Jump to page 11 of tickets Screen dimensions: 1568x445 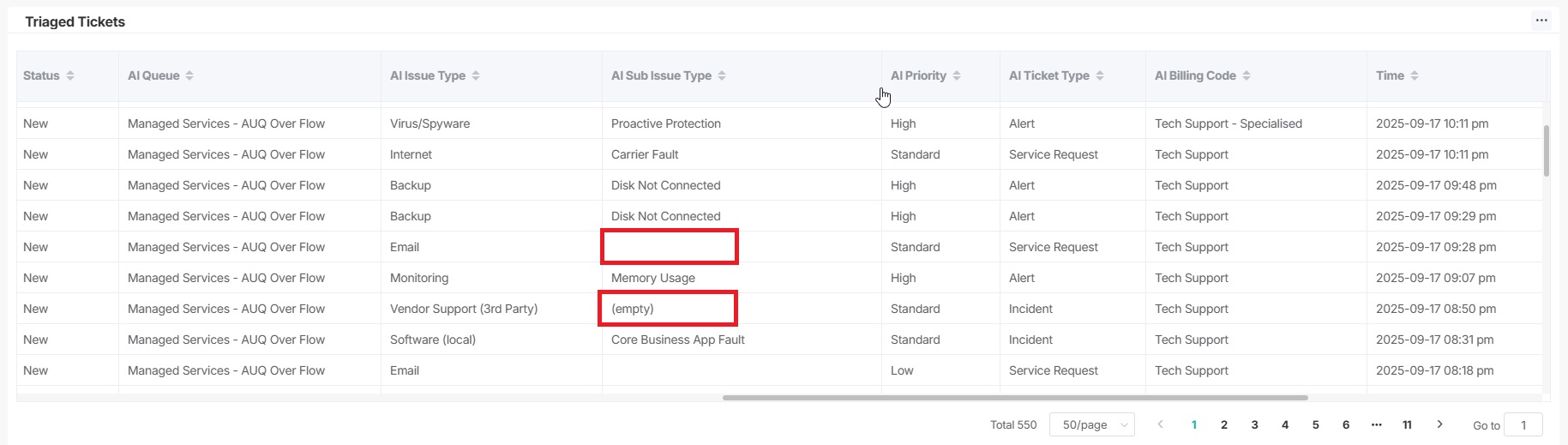[1407, 424]
